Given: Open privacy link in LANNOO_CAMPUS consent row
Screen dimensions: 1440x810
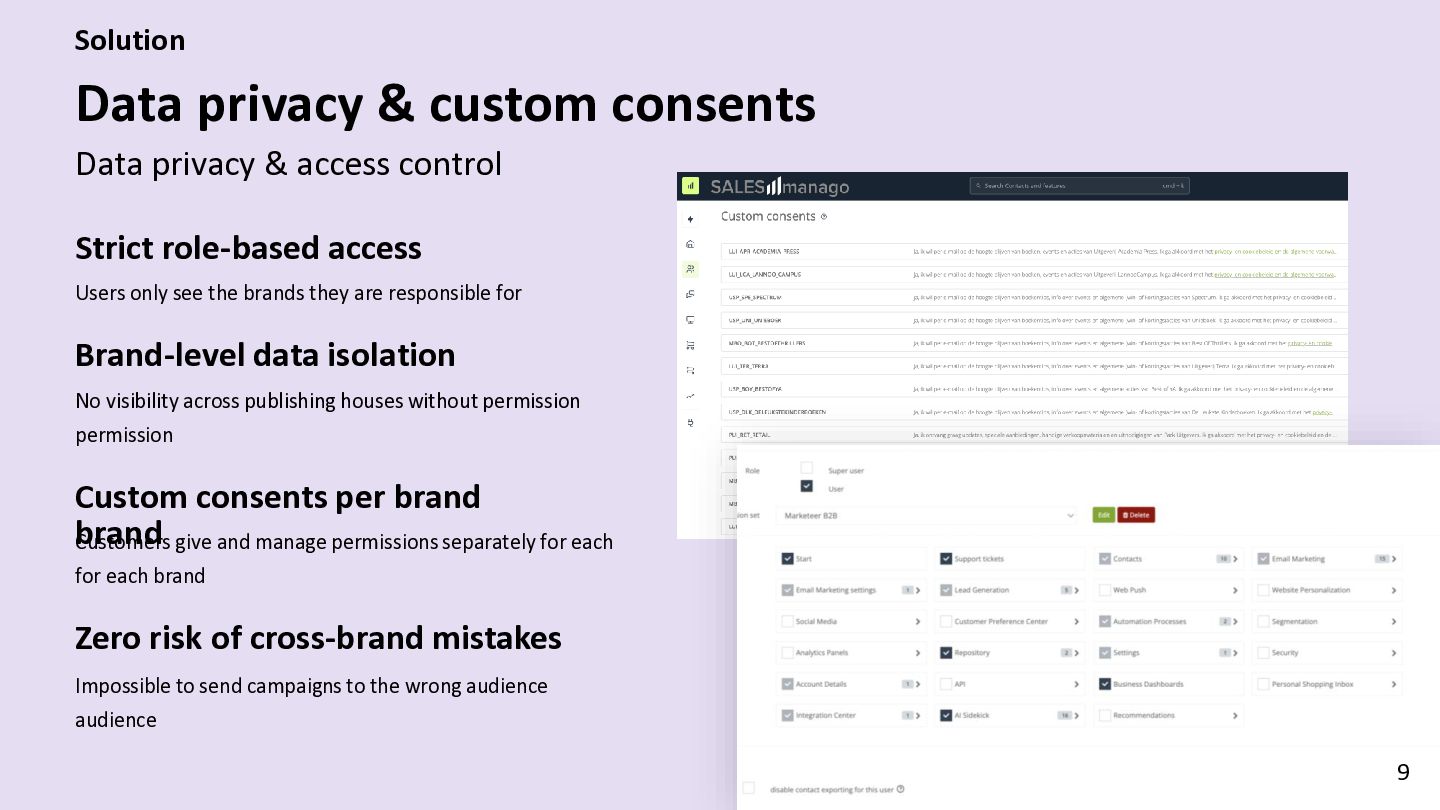Looking at the screenshot, I should click(1275, 274).
